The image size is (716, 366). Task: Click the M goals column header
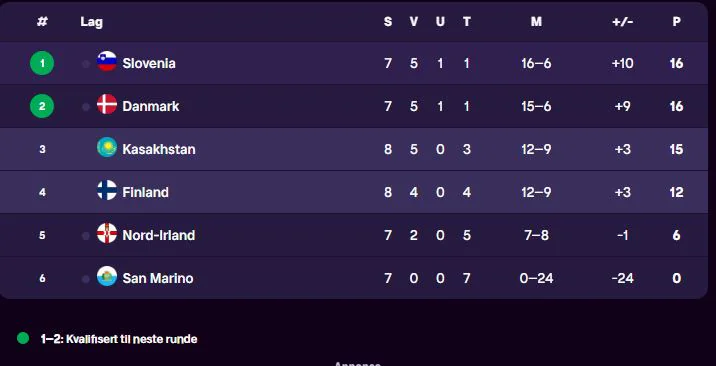pyautogui.click(x=537, y=21)
